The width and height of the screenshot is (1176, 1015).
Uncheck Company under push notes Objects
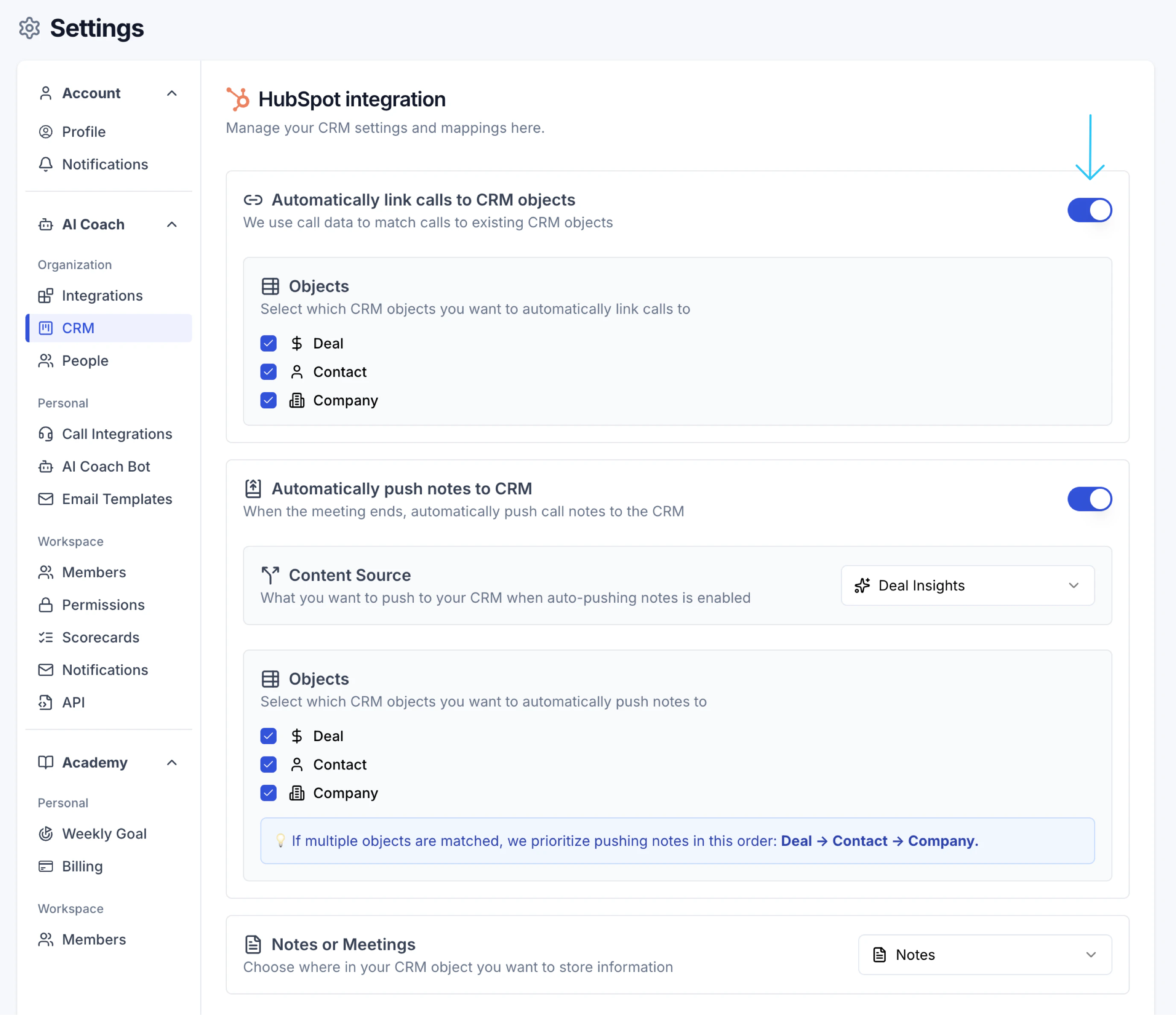click(x=269, y=792)
